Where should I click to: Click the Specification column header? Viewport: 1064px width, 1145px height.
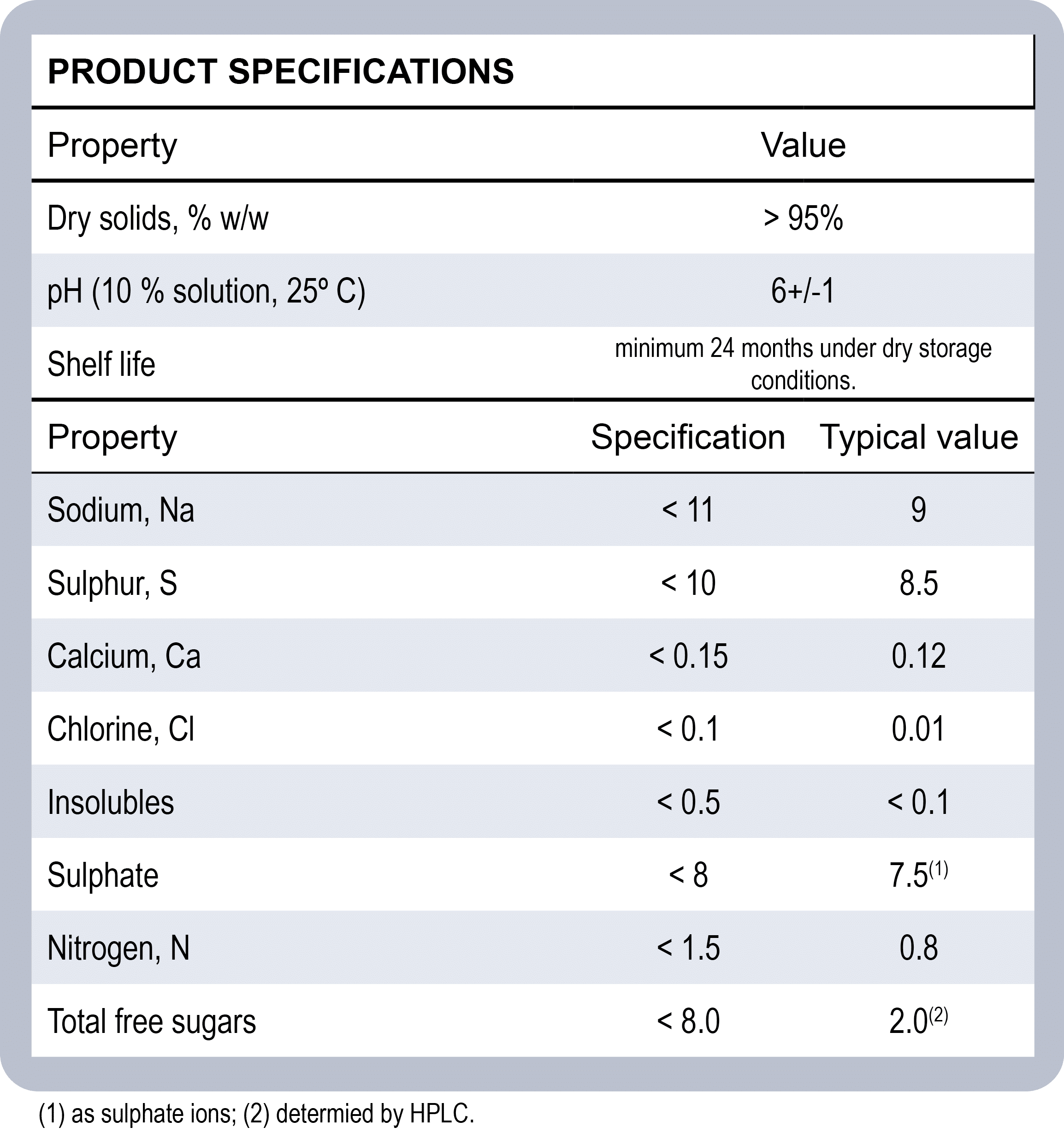click(x=688, y=437)
